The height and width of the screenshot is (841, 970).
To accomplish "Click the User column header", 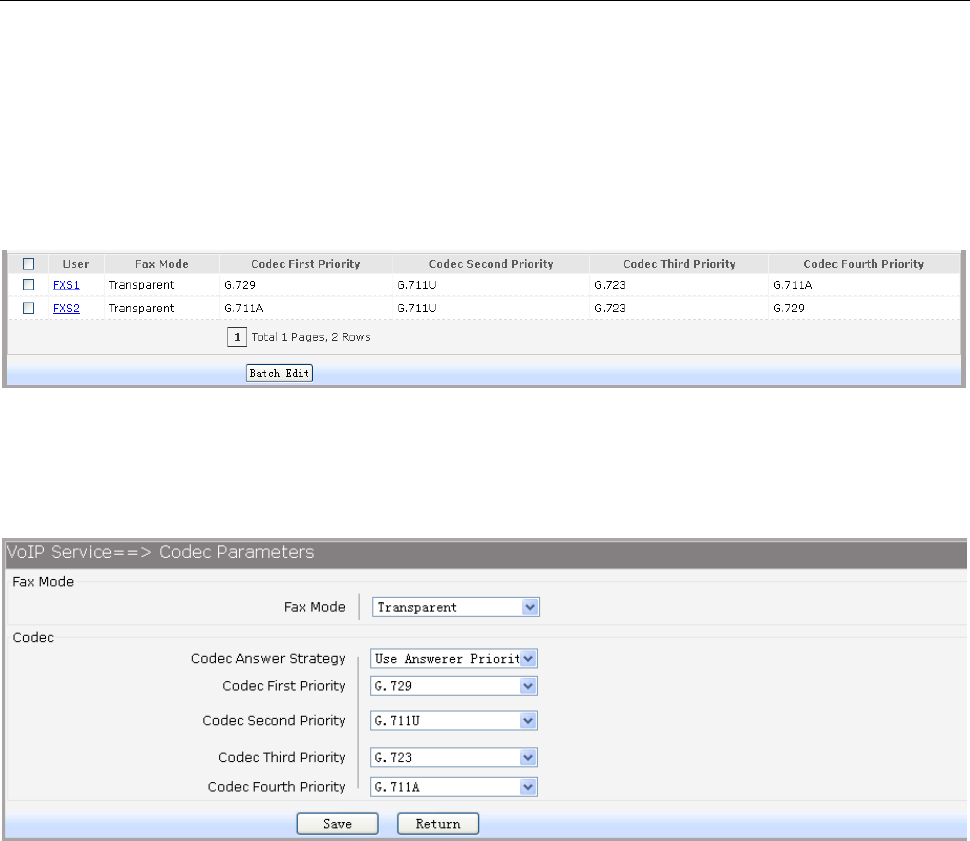I will (75, 264).
